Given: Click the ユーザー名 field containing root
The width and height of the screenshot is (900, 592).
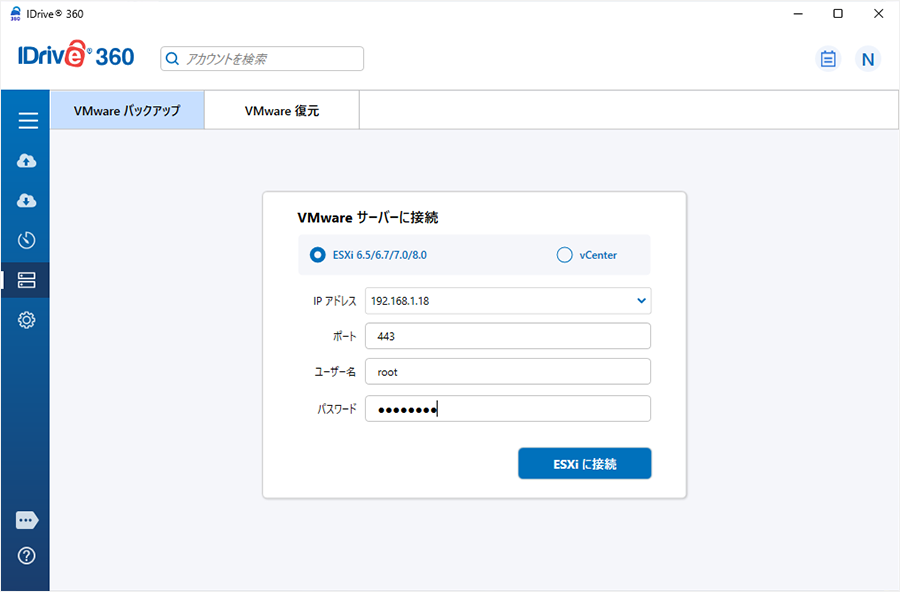Looking at the screenshot, I should 508,372.
